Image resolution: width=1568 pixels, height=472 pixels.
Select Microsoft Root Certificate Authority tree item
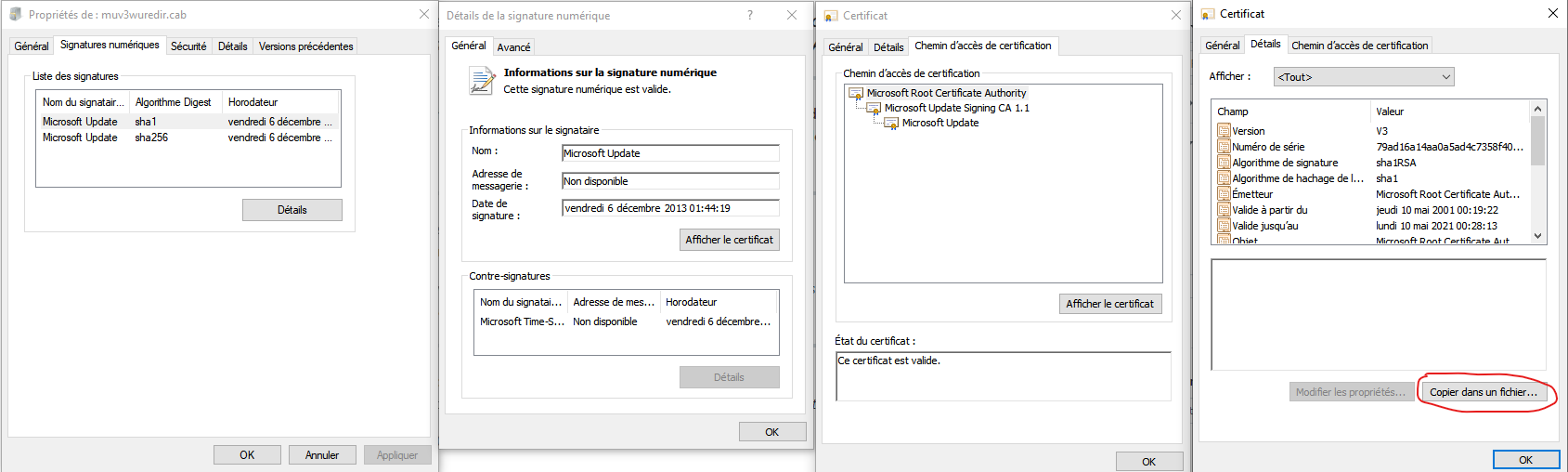pos(946,93)
